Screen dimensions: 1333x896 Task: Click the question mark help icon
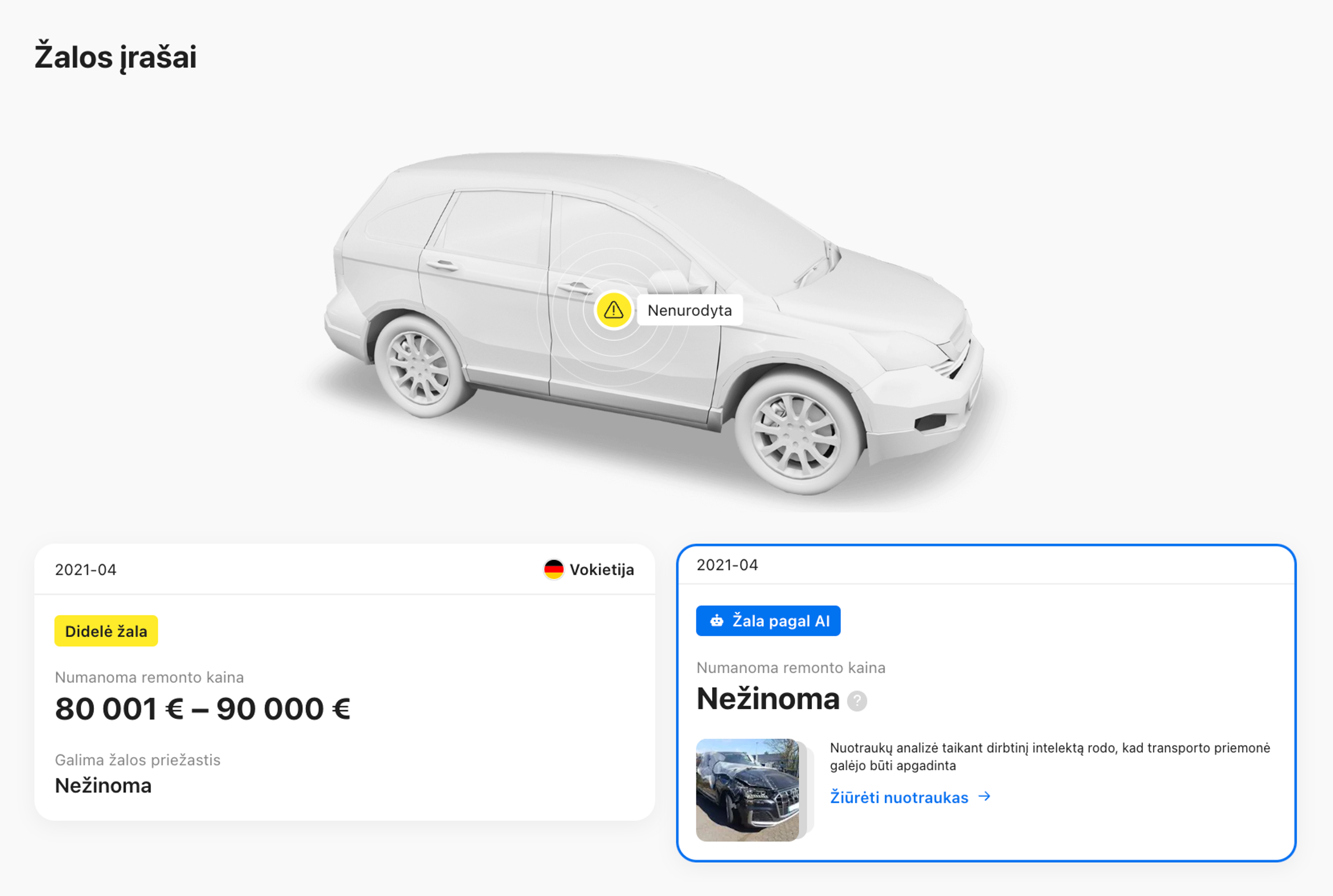857,701
